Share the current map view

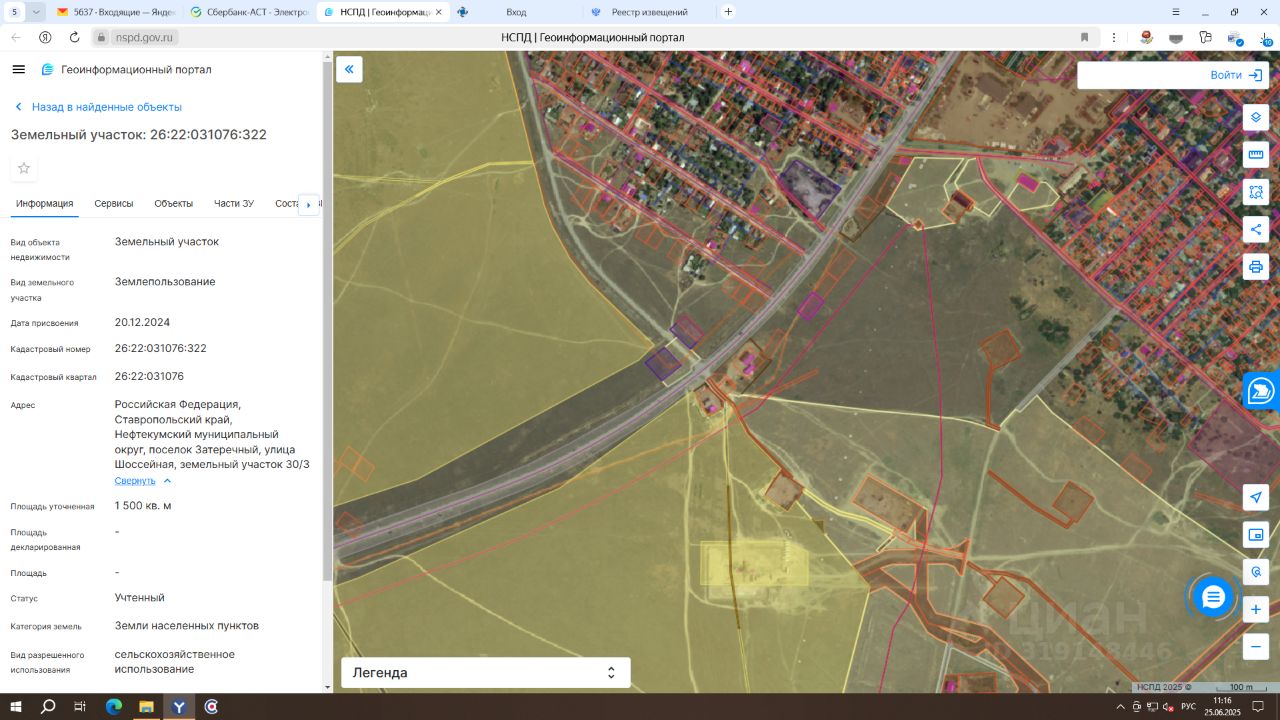click(x=1256, y=229)
